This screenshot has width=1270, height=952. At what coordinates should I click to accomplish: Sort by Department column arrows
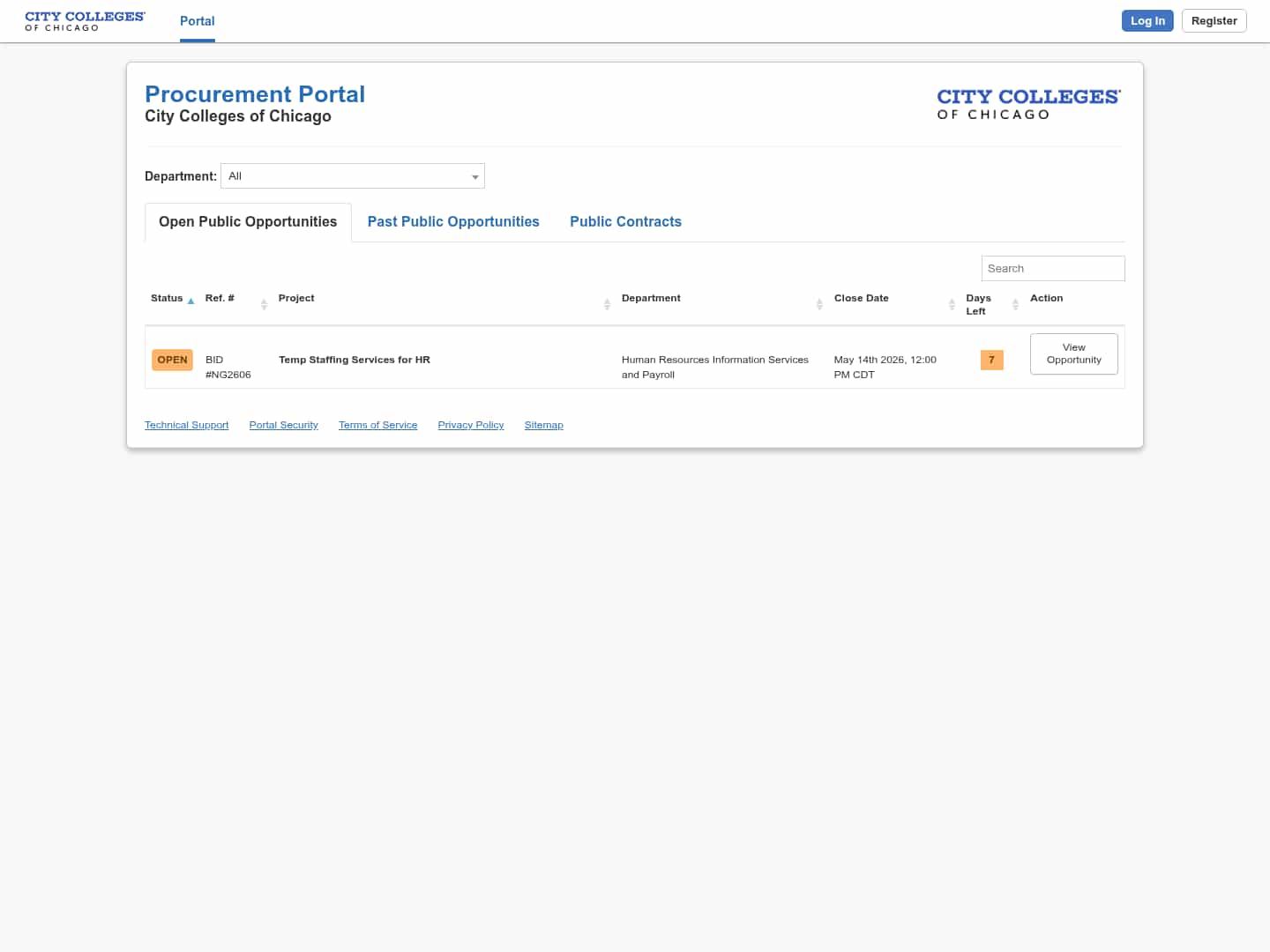(819, 304)
